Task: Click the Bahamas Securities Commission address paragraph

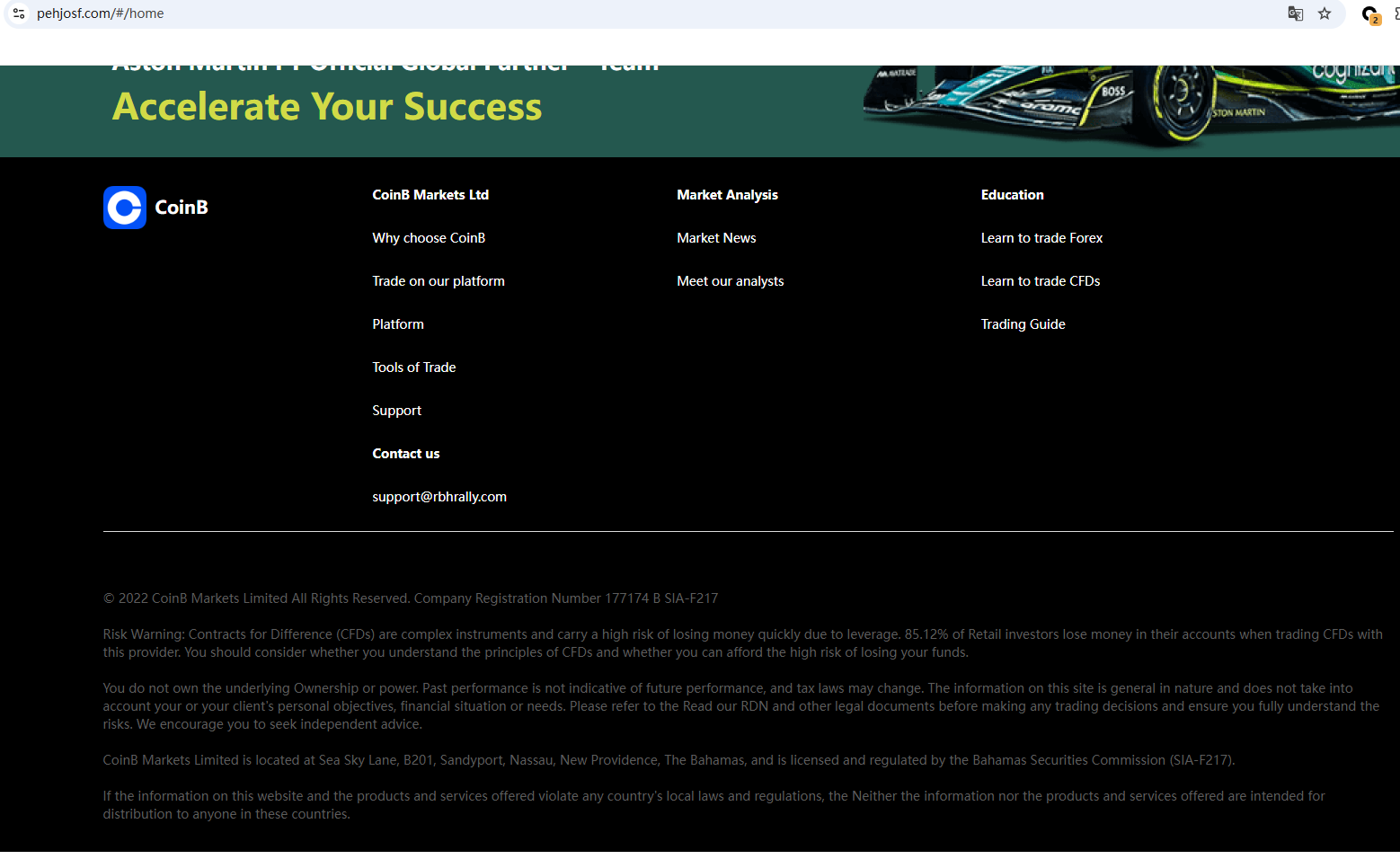Action: [669, 760]
